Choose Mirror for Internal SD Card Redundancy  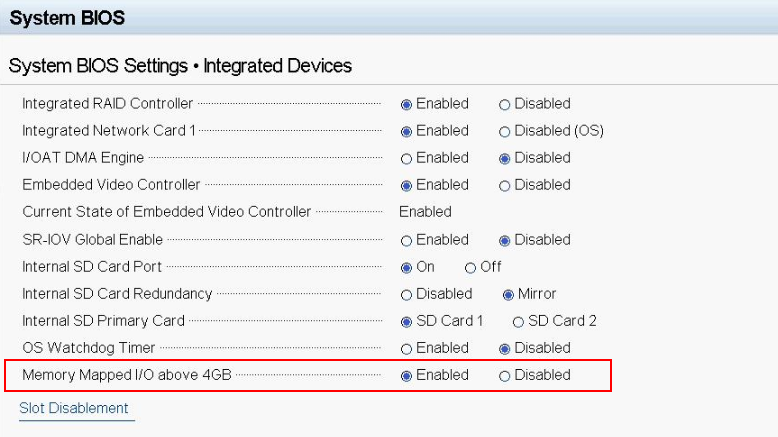[x=508, y=294]
